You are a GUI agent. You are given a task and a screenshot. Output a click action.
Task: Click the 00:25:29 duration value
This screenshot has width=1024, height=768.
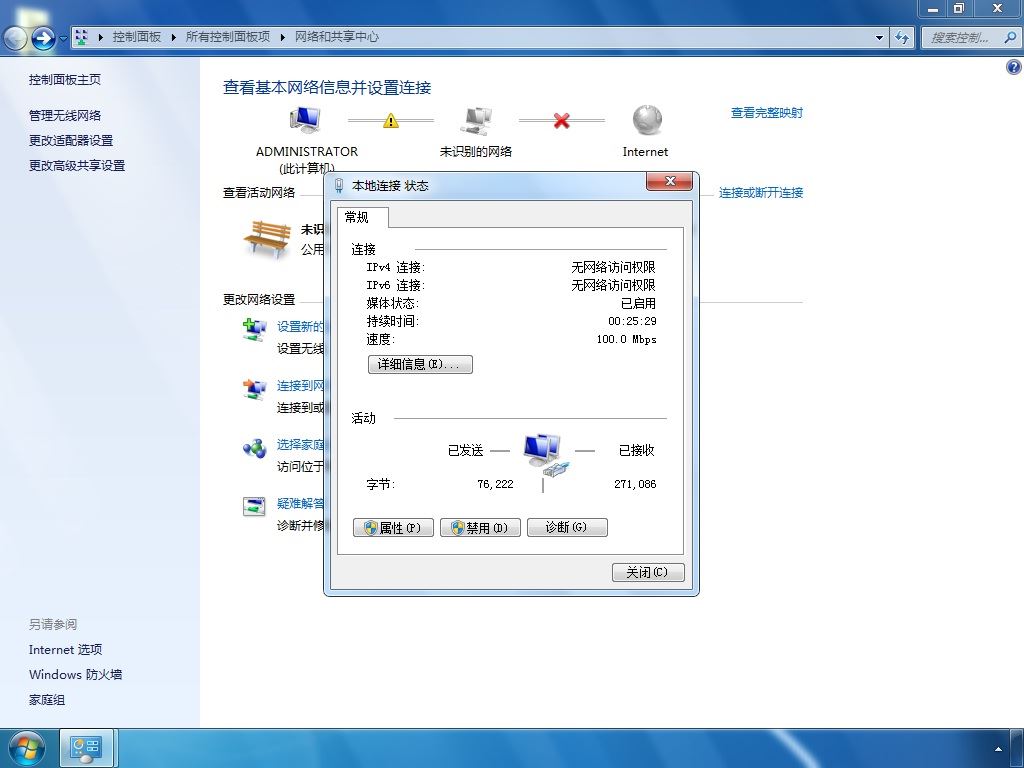click(x=632, y=321)
